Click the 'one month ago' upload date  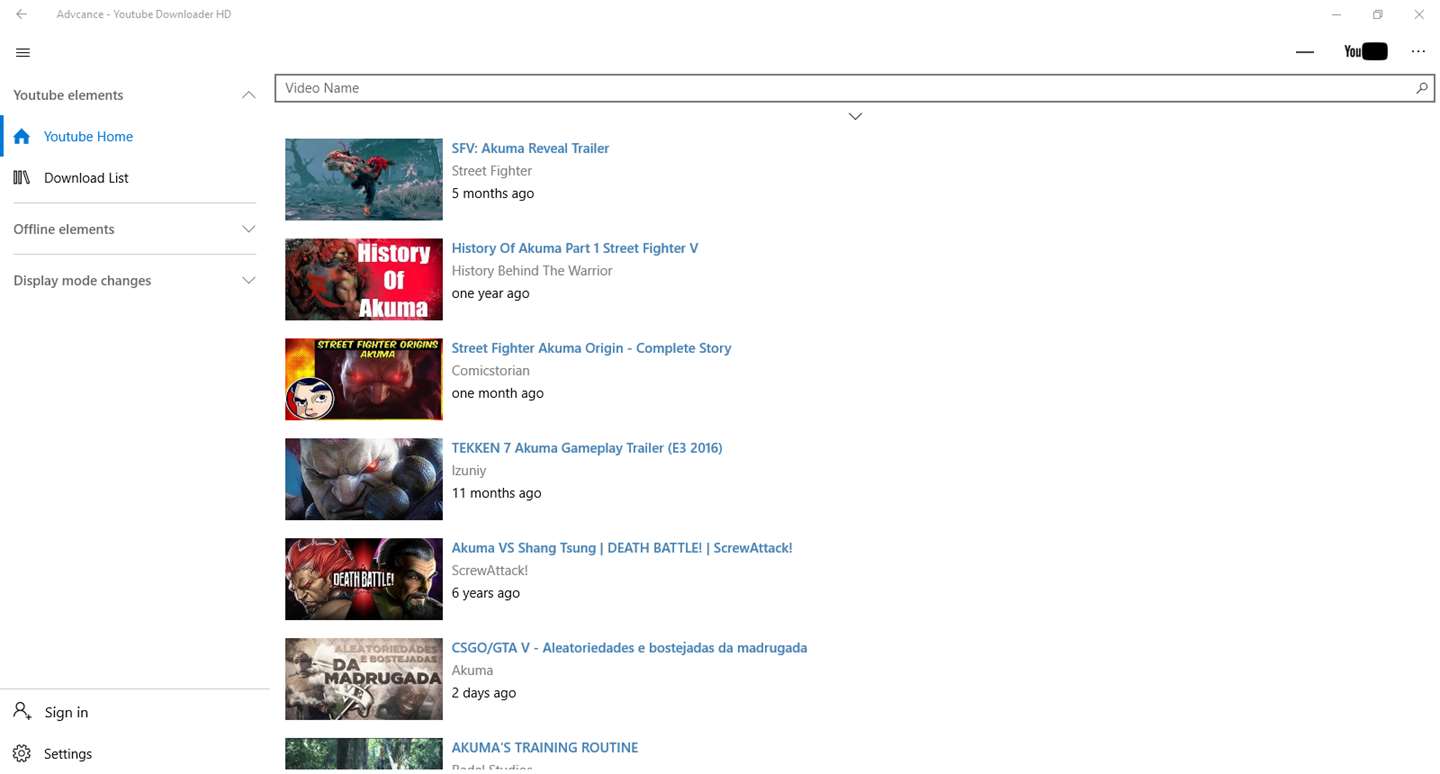(498, 394)
